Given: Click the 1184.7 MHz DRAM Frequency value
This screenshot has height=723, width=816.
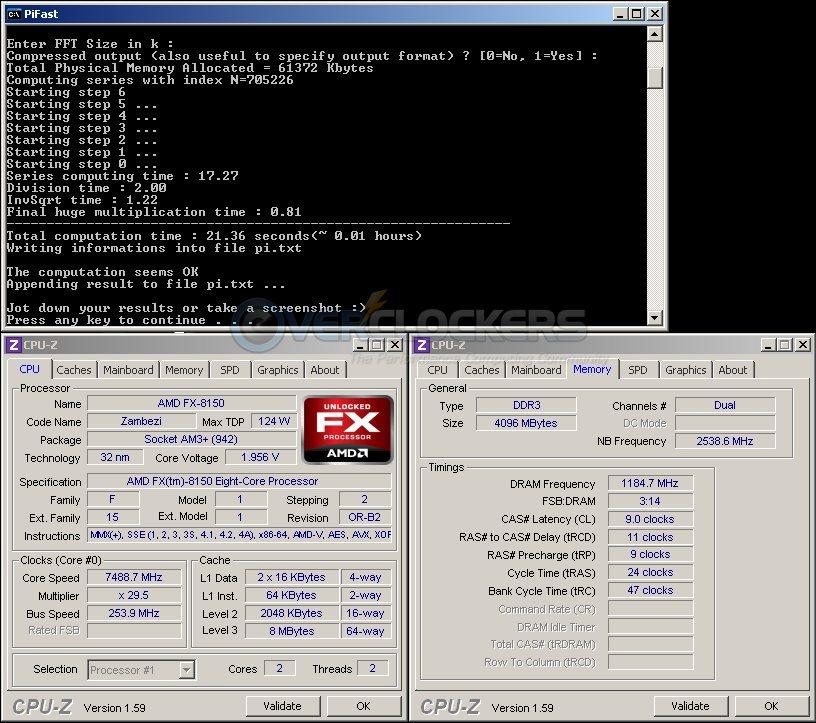Looking at the screenshot, I should [650, 483].
